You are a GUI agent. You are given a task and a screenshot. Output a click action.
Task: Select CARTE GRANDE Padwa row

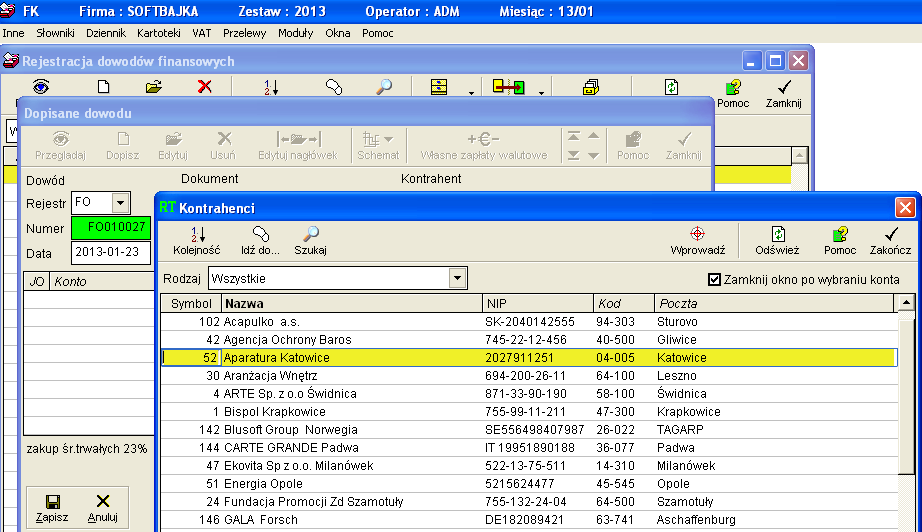pyautogui.click(x=529, y=448)
